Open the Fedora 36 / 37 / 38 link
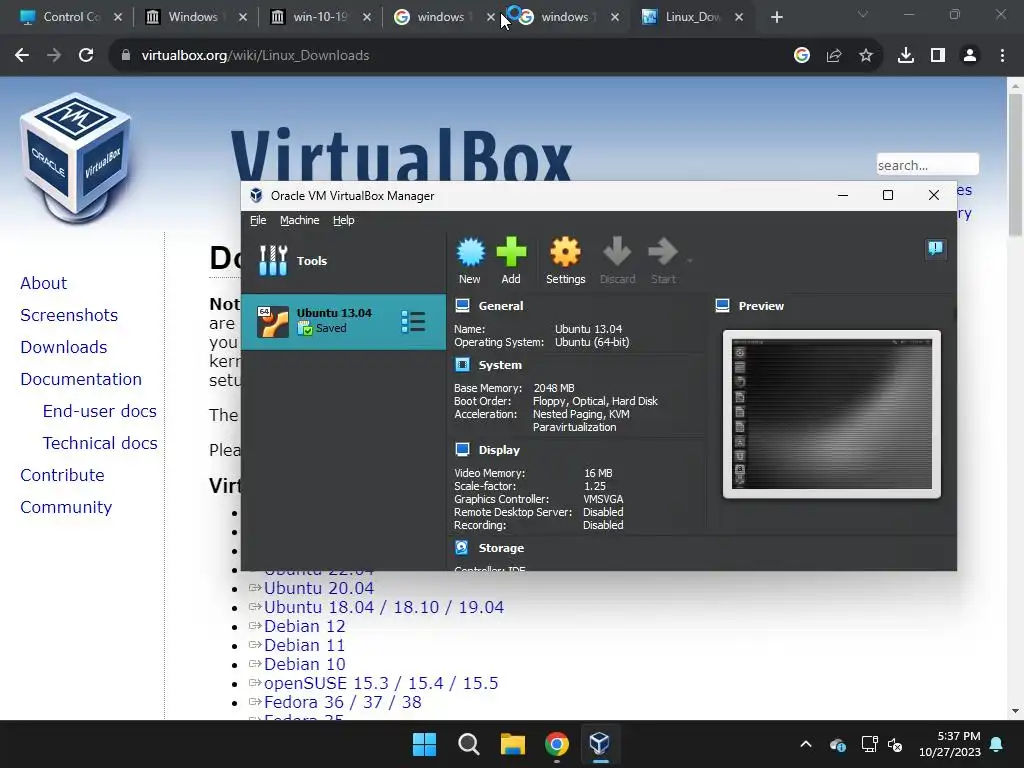1024x768 pixels. click(x=342, y=702)
